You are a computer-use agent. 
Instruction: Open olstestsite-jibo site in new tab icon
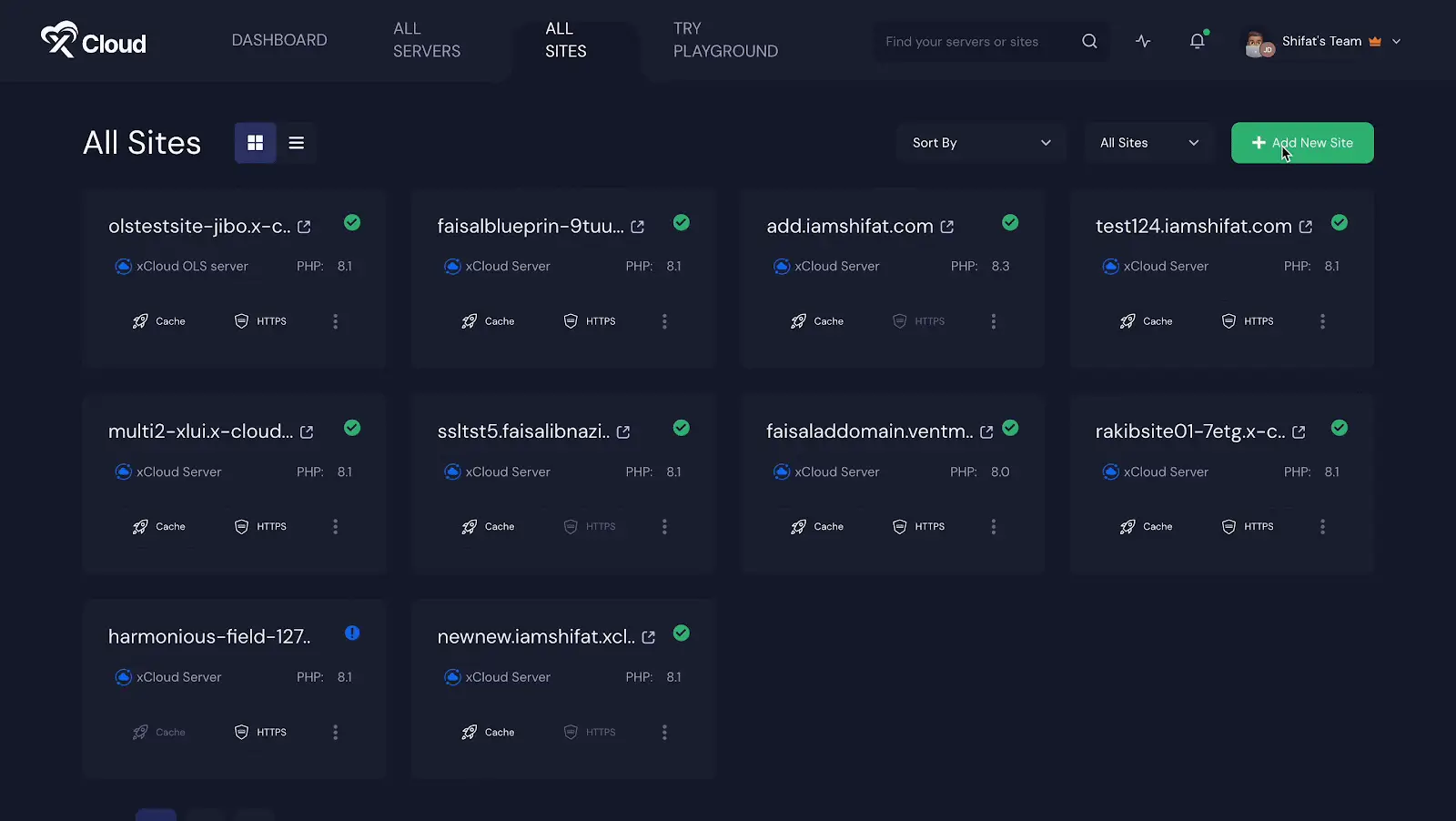tap(304, 227)
